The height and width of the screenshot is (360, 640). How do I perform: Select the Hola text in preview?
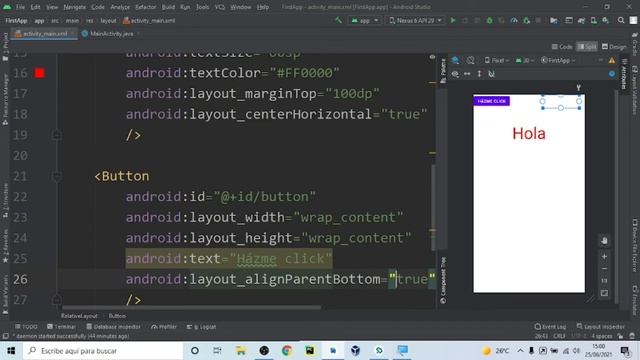(x=529, y=133)
